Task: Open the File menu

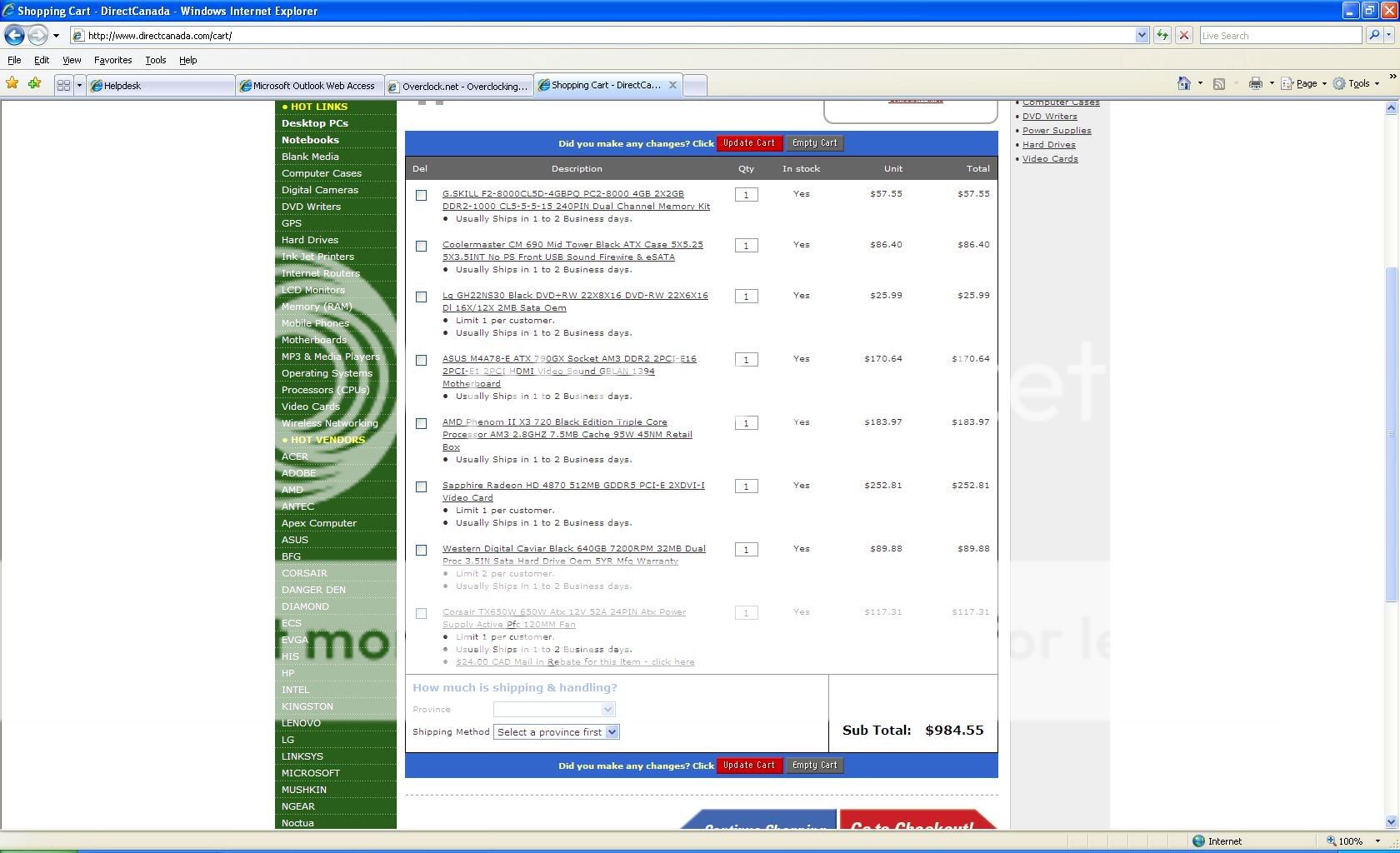Action: coord(14,60)
